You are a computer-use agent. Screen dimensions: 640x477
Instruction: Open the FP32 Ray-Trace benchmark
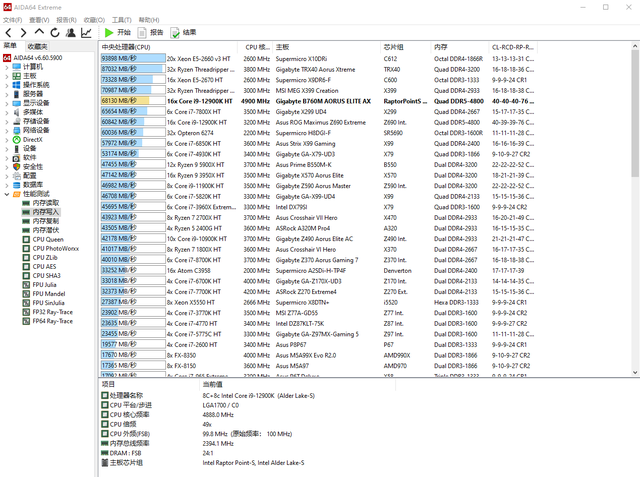pos(48,312)
